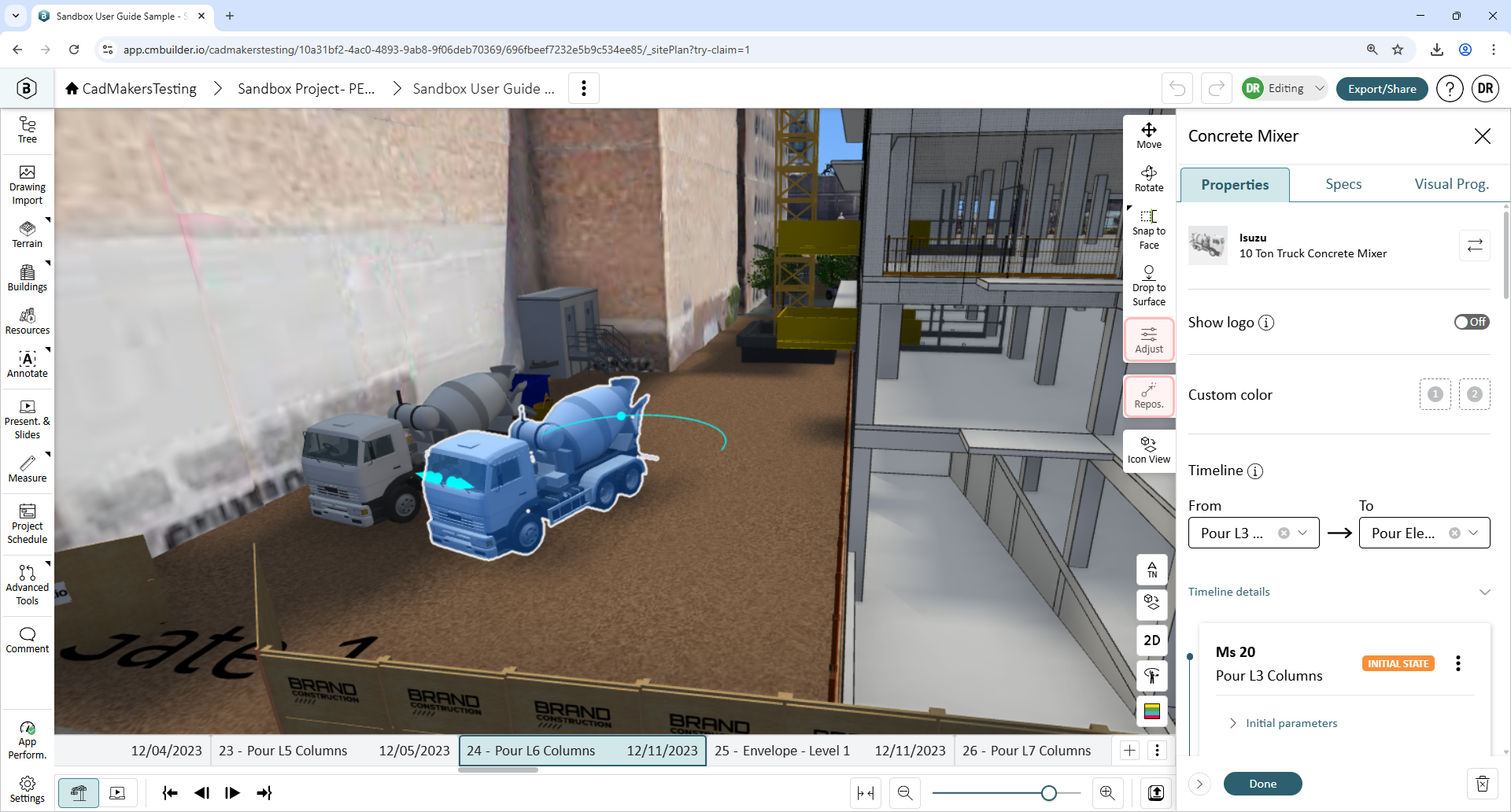Open the Tree panel
This screenshot has width=1511, height=812.
click(x=28, y=130)
